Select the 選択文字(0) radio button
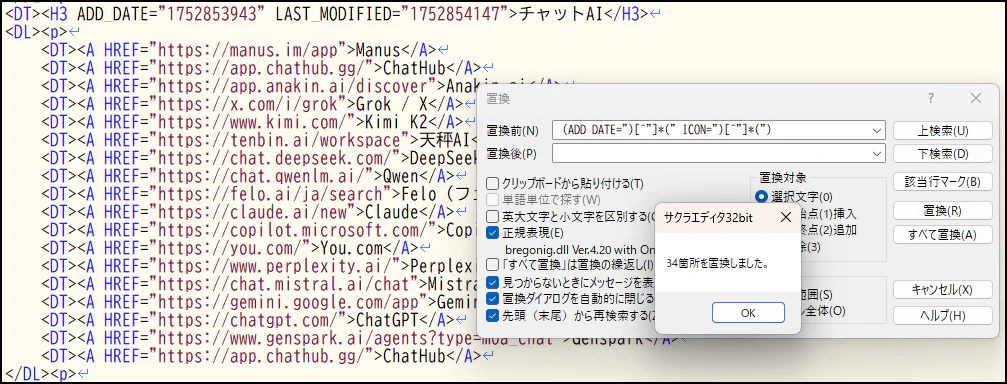The width and height of the screenshot is (1007, 384). [762, 196]
